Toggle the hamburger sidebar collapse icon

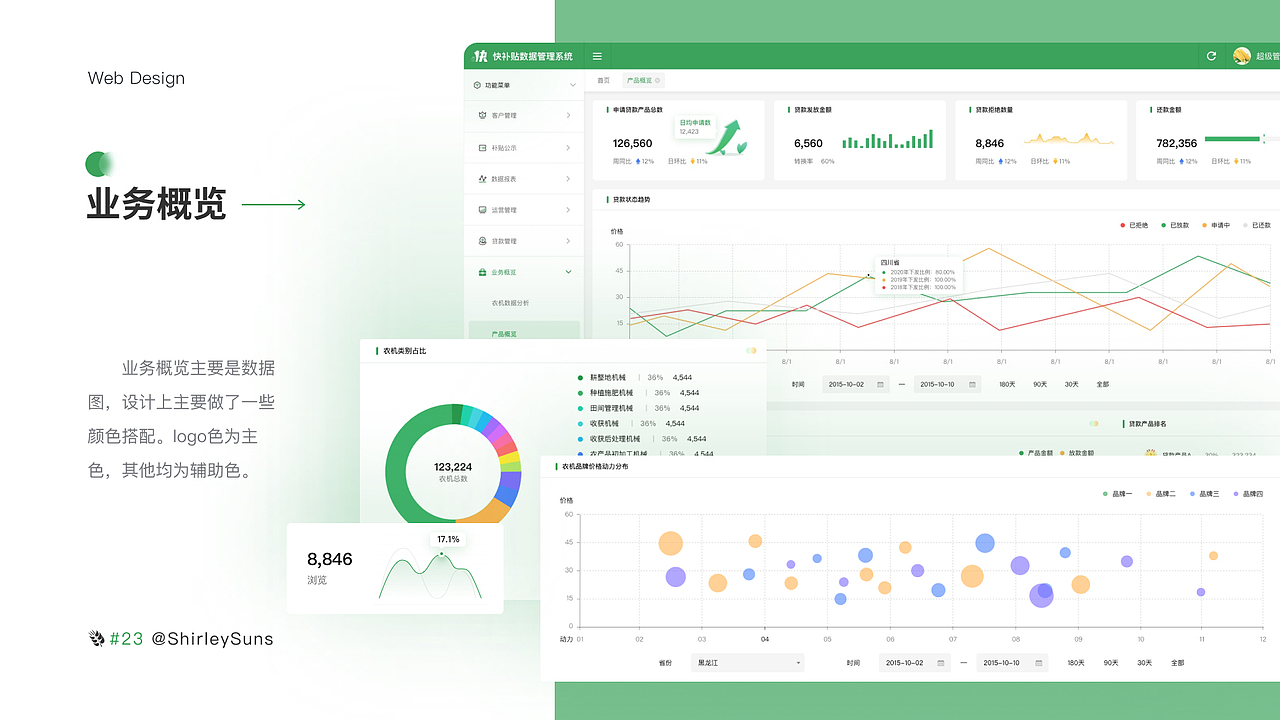click(x=597, y=56)
